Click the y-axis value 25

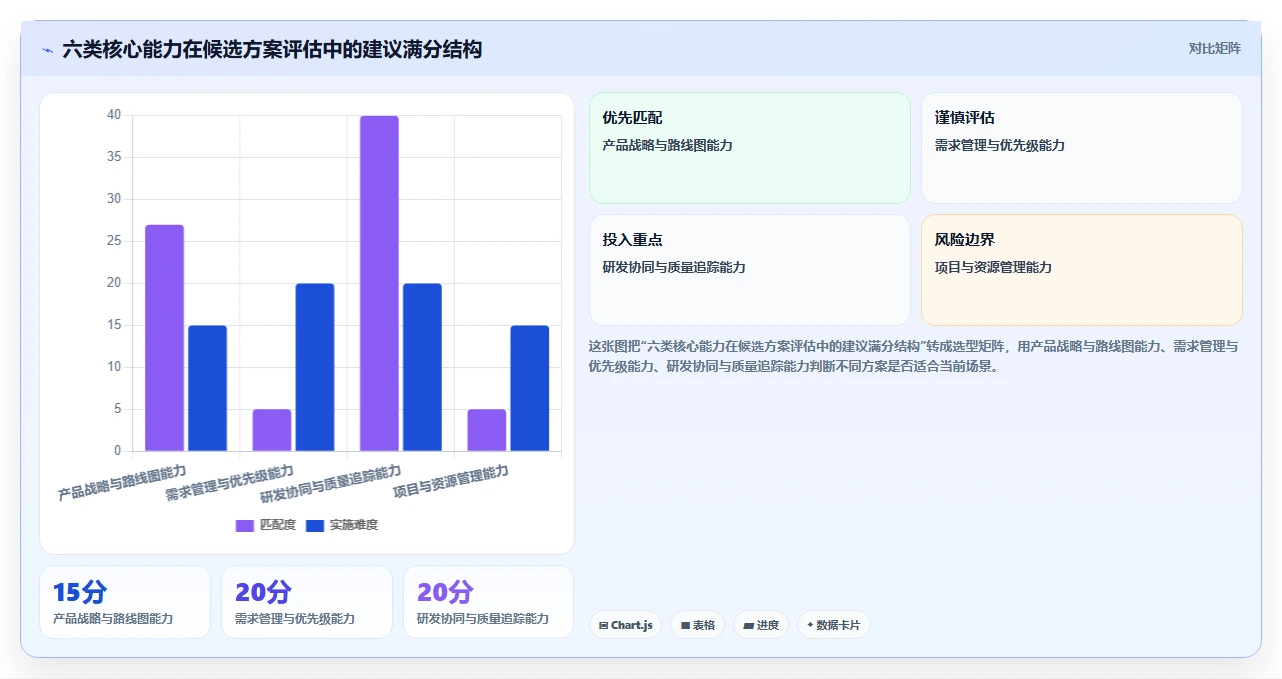pos(114,241)
